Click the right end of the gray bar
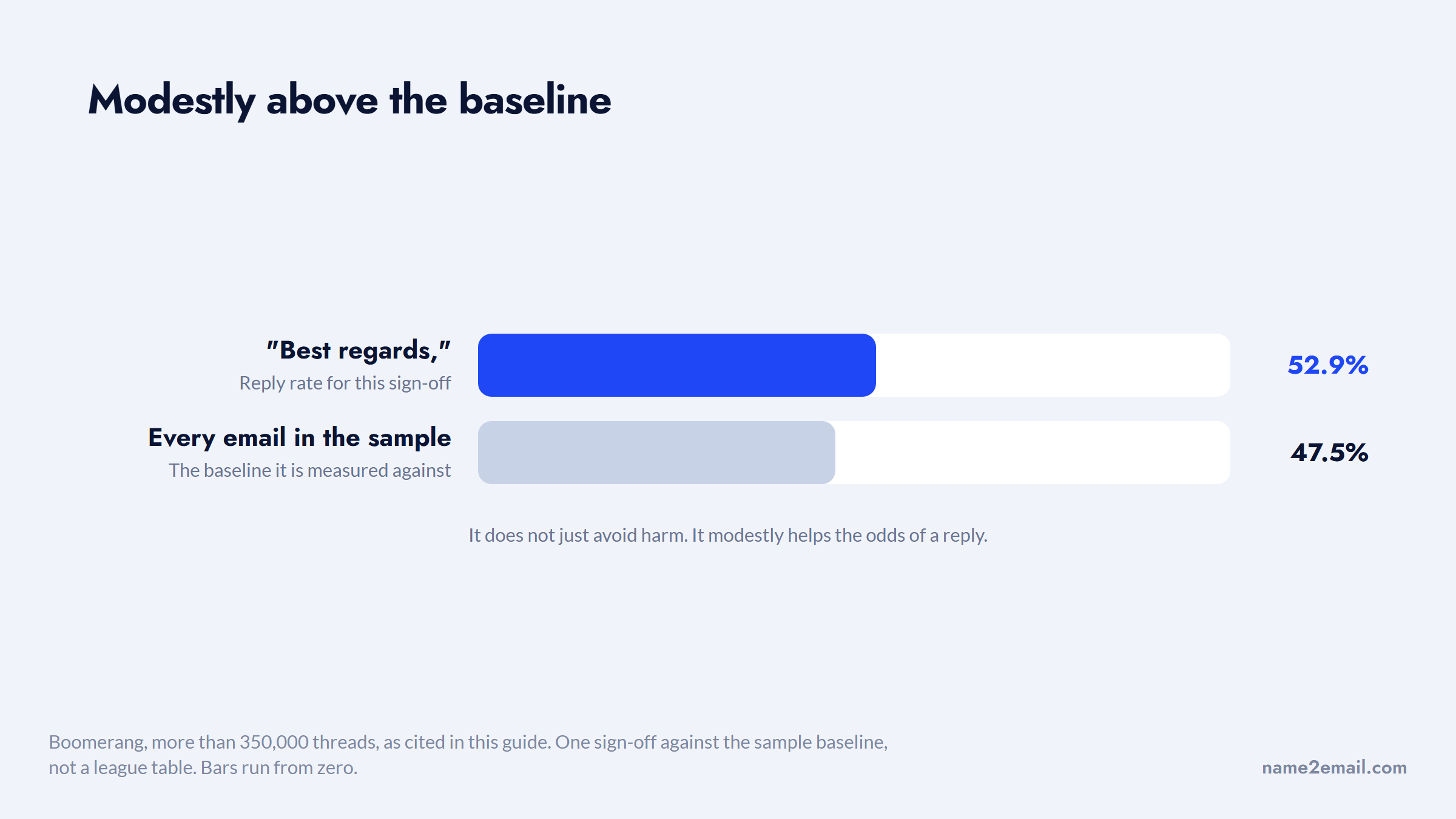Viewport: 1456px width, 819px height. tap(829, 453)
